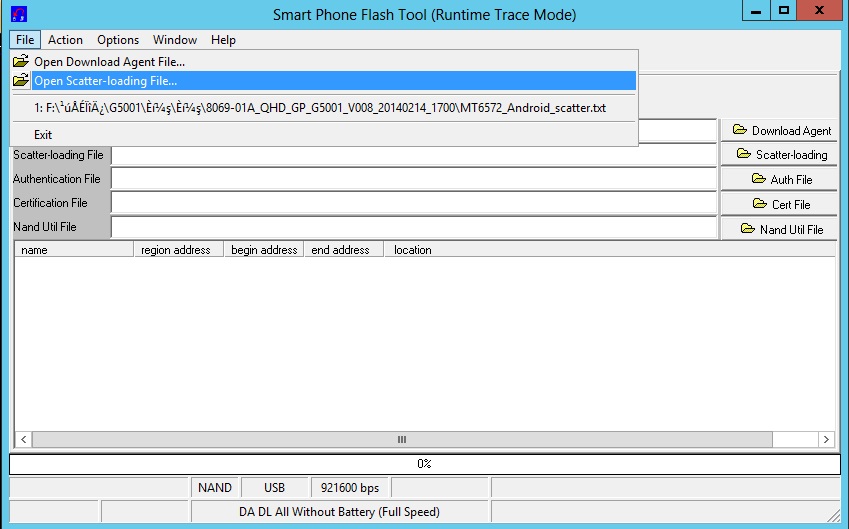This screenshot has width=849, height=529.
Task: Click the Smart Phone Flash Tool app icon
Action: click(x=19, y=14)
